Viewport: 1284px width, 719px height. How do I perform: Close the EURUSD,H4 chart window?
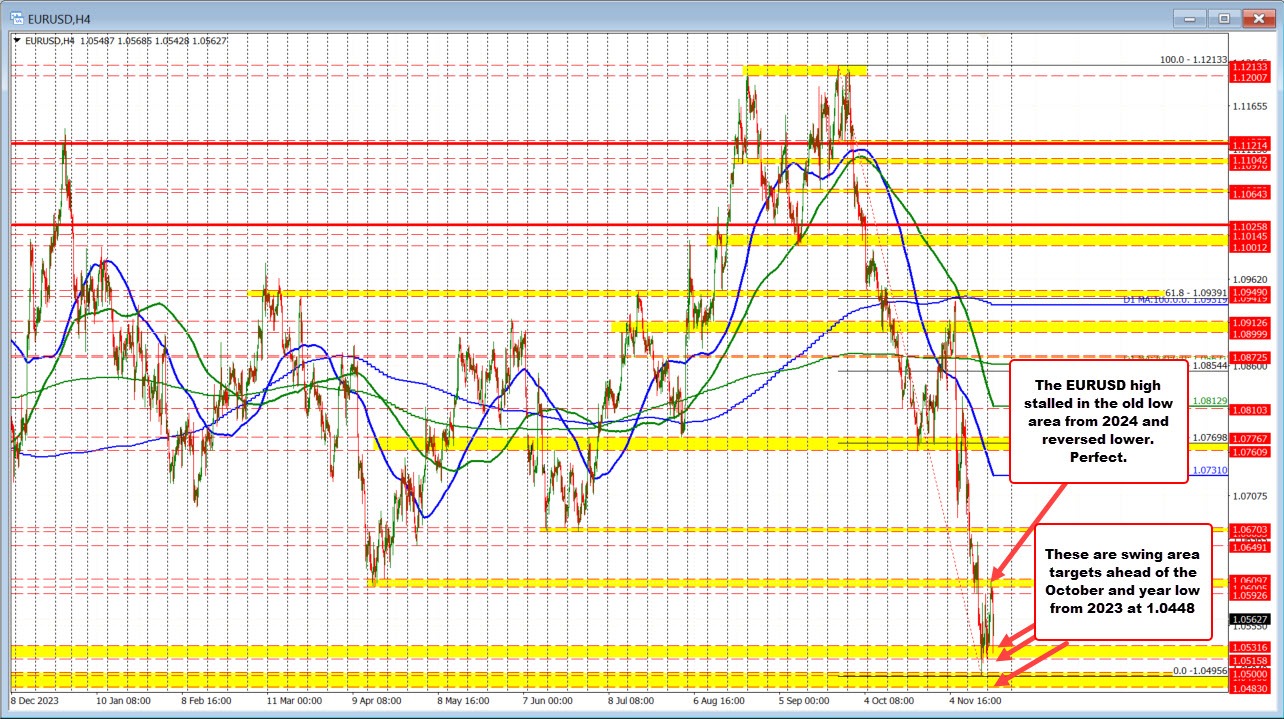1257,17
